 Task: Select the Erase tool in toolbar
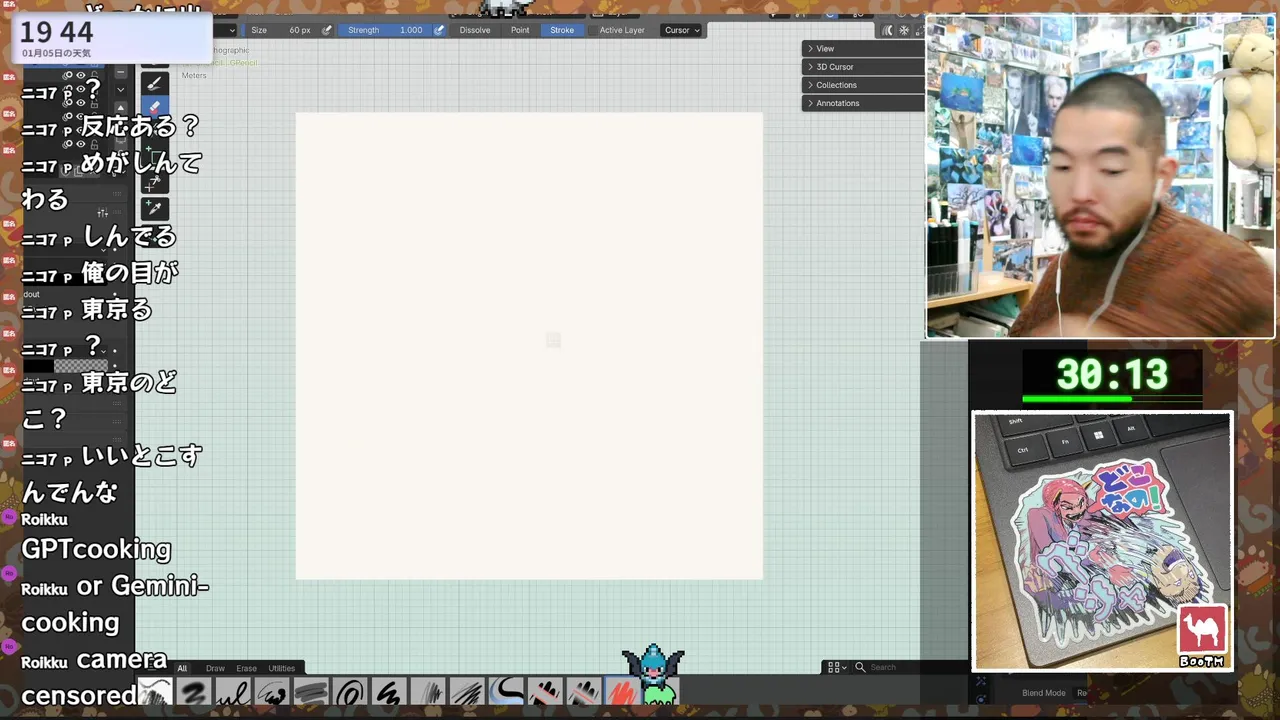(x=154, y=107)
